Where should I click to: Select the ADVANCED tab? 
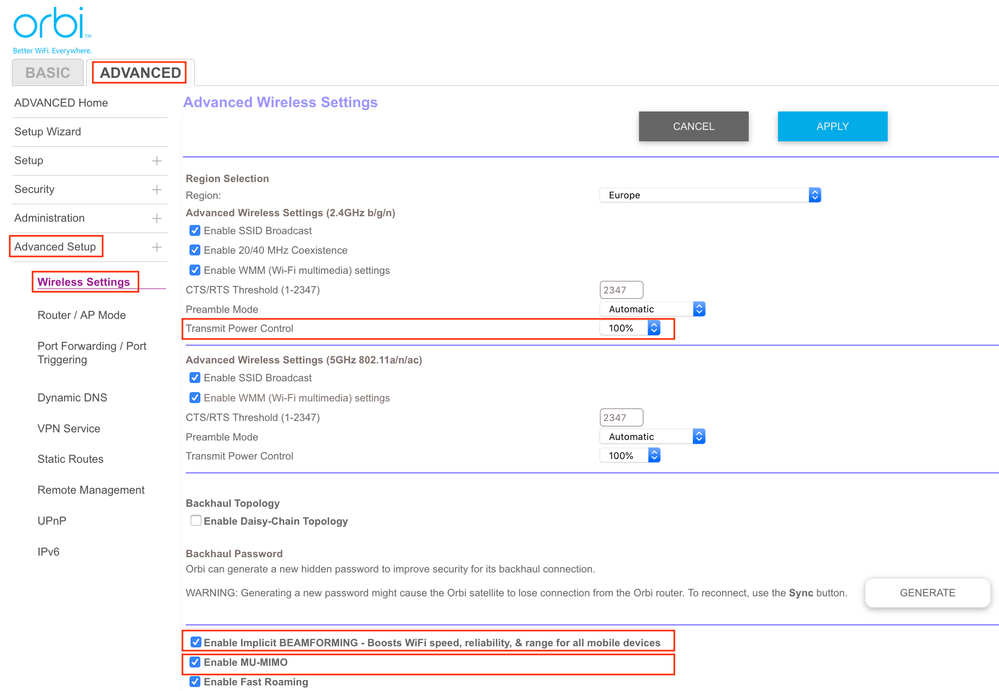tap(140, 73)
